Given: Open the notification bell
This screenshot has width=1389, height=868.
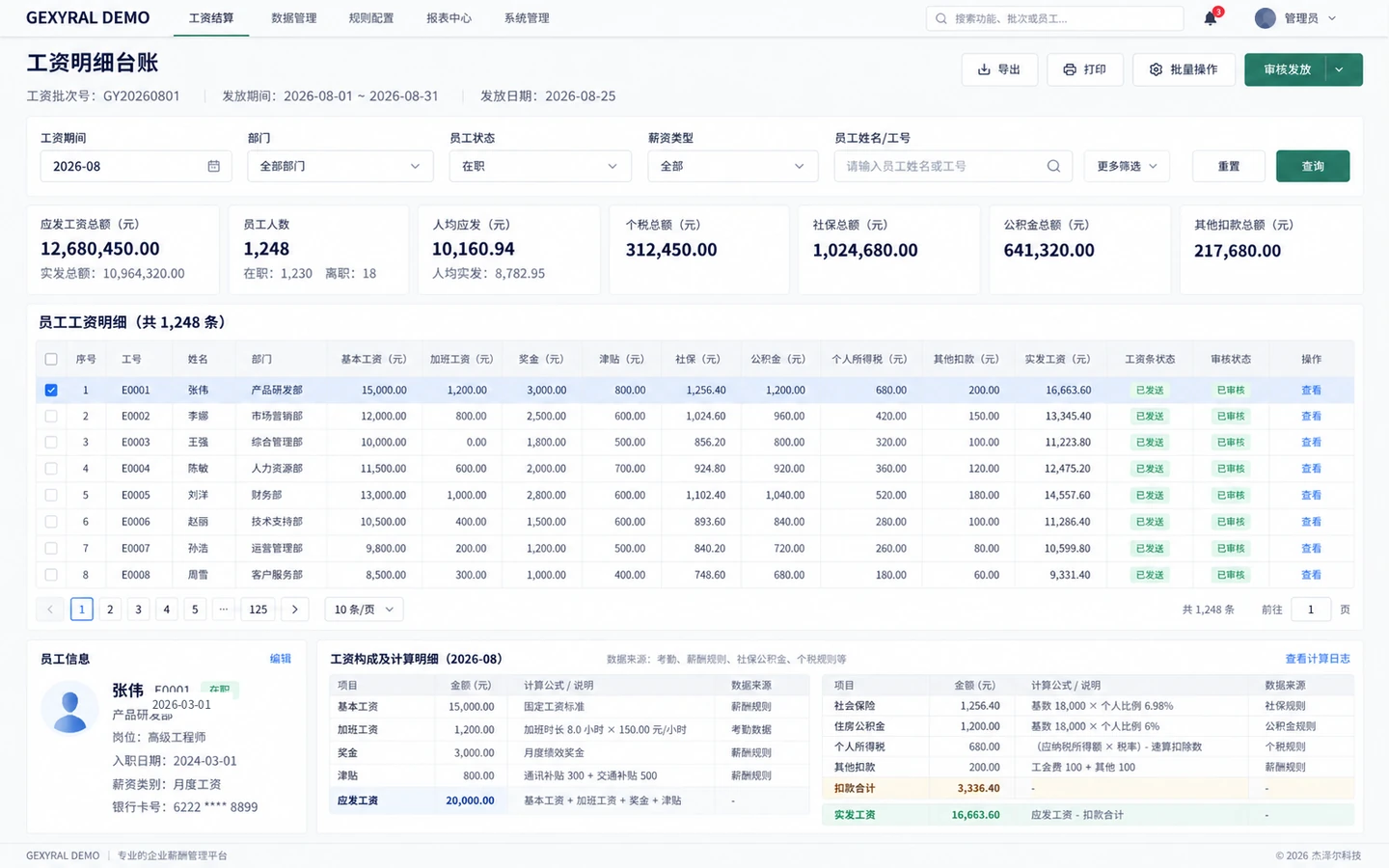Looking at the screenshot, I should tap(1211, 18).
